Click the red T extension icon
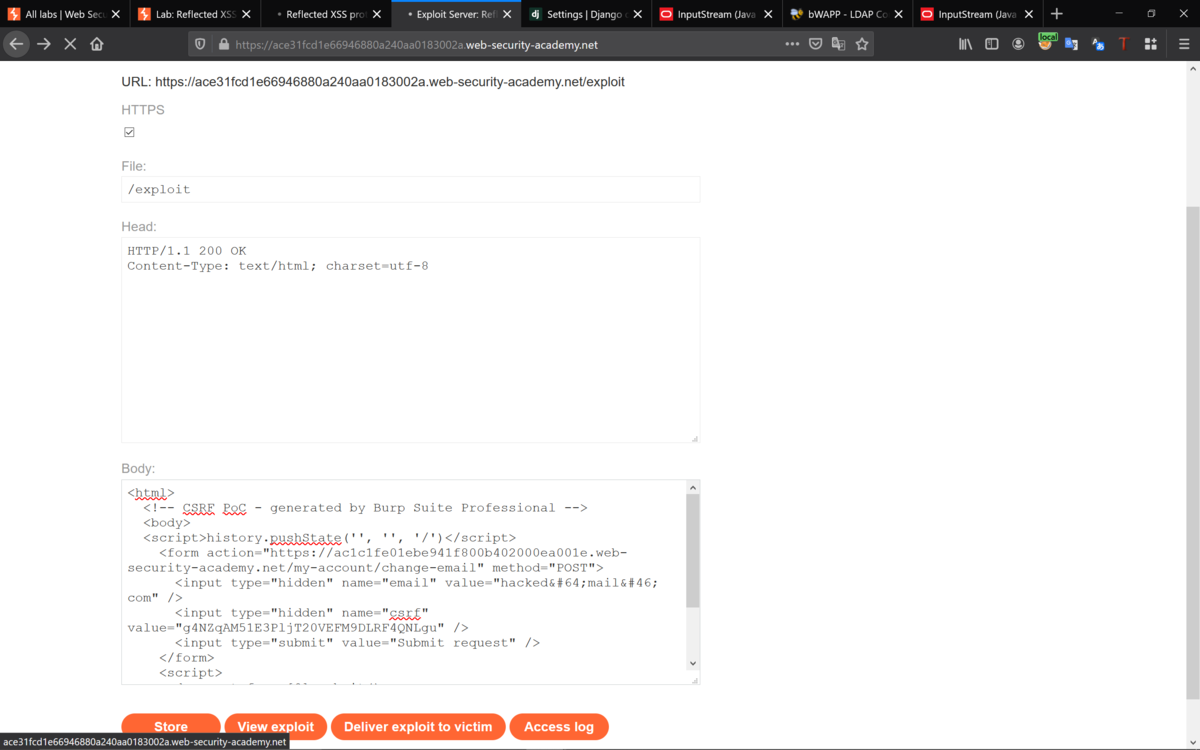This screenshot has width=1200, height=750. pyautogui.click(x=1124, y=44)
